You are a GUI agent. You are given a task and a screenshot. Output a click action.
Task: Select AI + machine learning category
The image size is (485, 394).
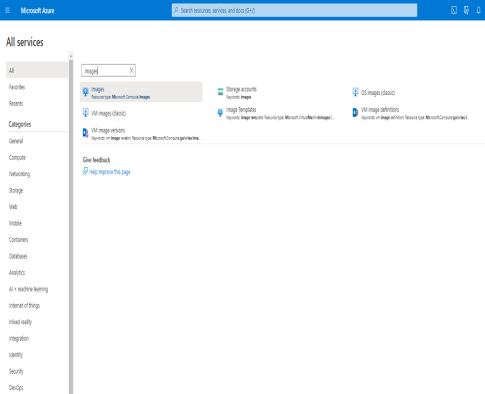click(x=28, y=289)
